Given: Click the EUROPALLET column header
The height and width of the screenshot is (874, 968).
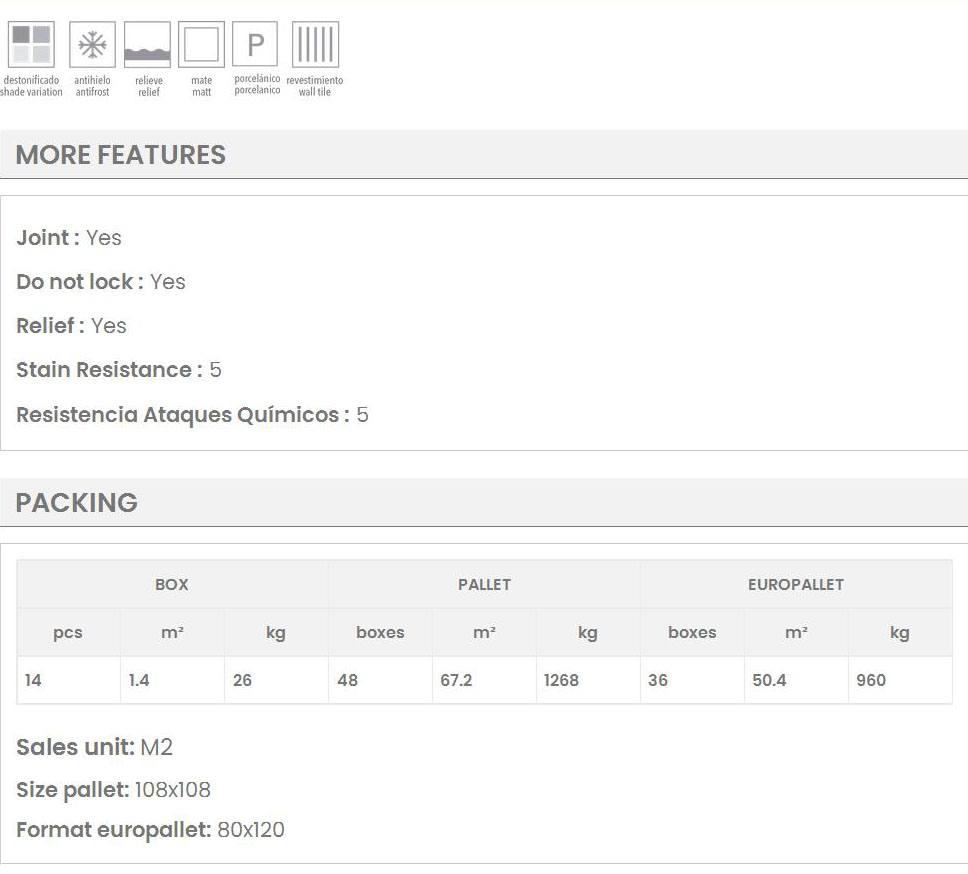Looking at the screenshot, I should coord(796,584).
